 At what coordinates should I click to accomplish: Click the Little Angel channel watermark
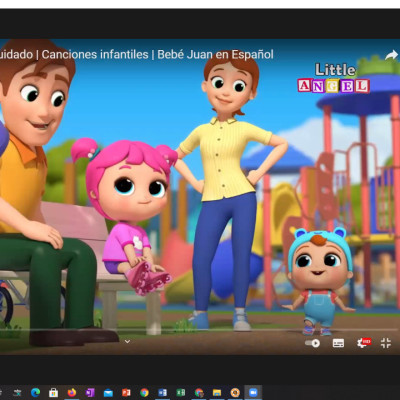[x=334, y=78]
